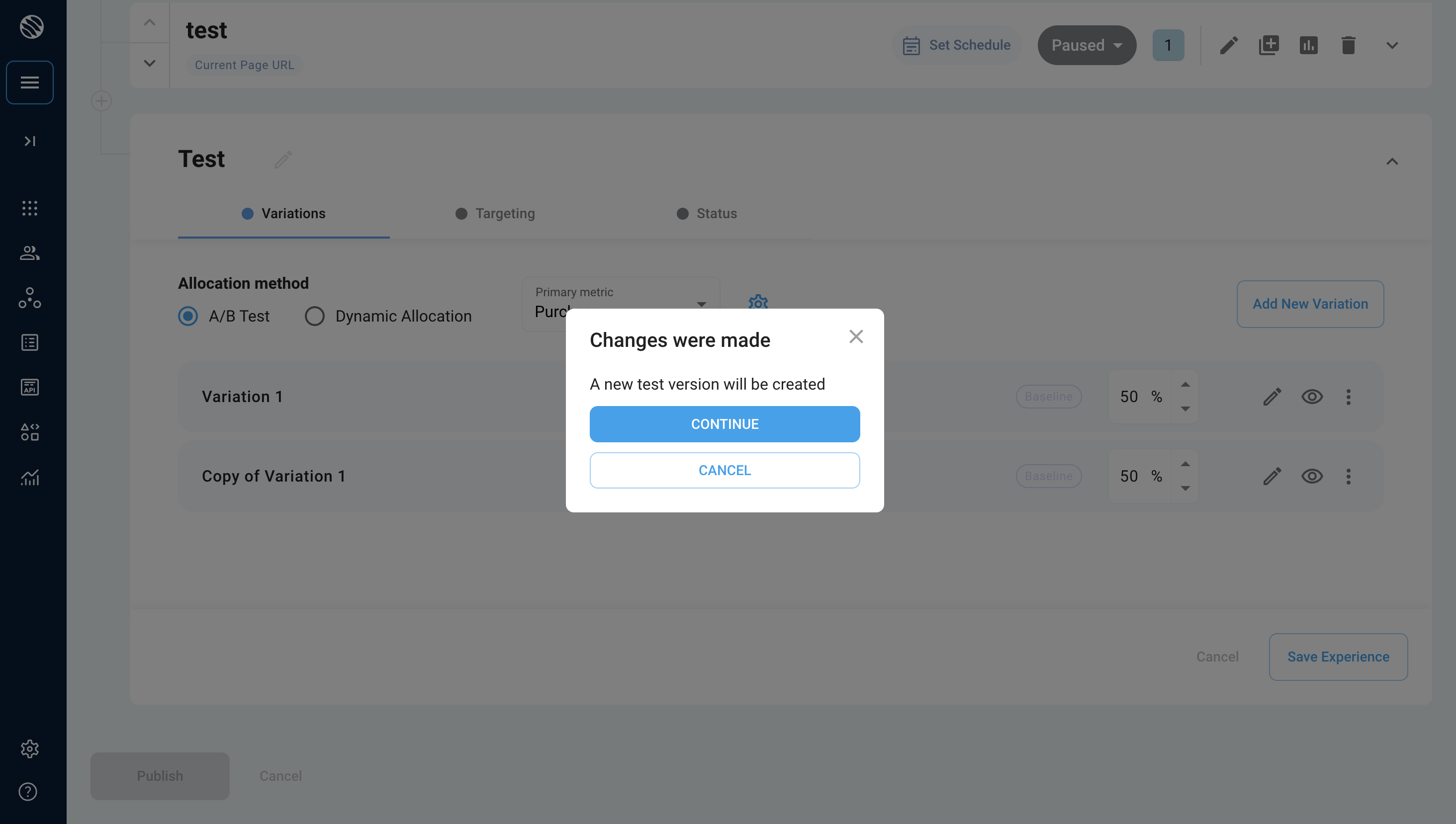Screen dimensions: 1456x824
Task: Click the help question mark icon
Action: coord(28,792)
